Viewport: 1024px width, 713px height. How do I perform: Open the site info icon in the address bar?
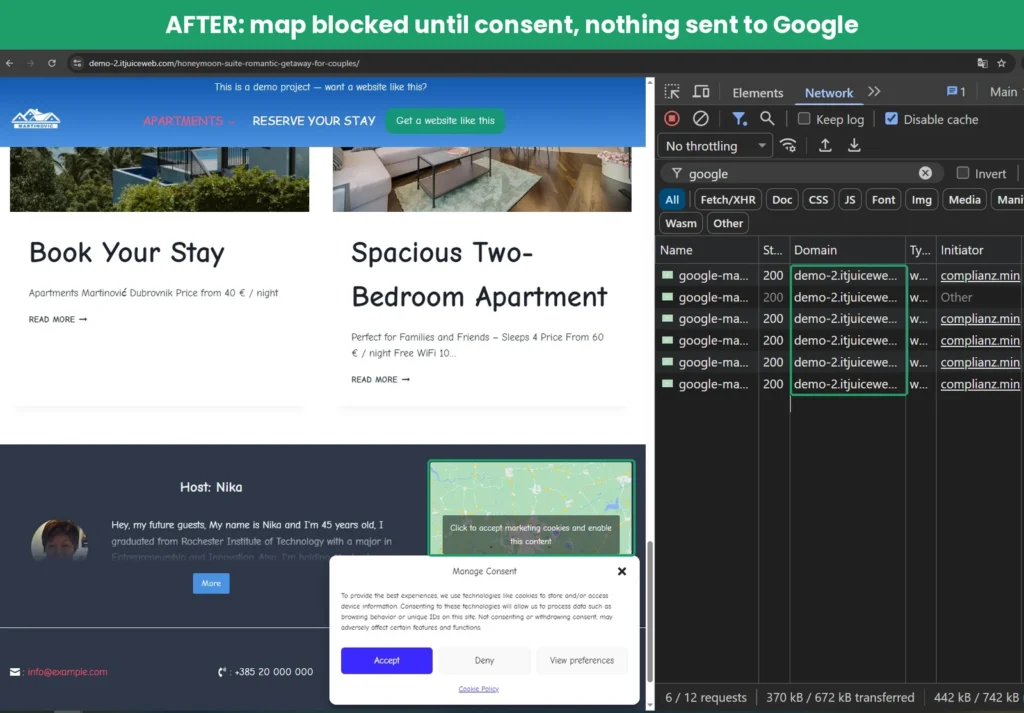click(77, 63)
